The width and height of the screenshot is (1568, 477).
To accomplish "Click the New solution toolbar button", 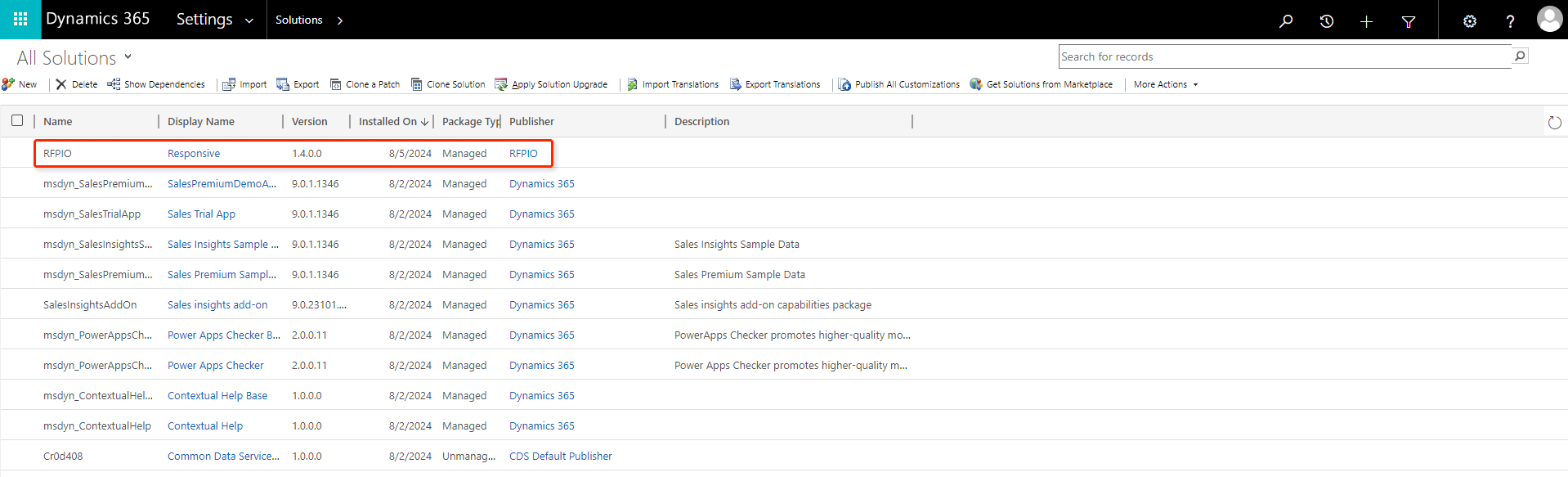I will pyautogui.click(x=20, y=84).
